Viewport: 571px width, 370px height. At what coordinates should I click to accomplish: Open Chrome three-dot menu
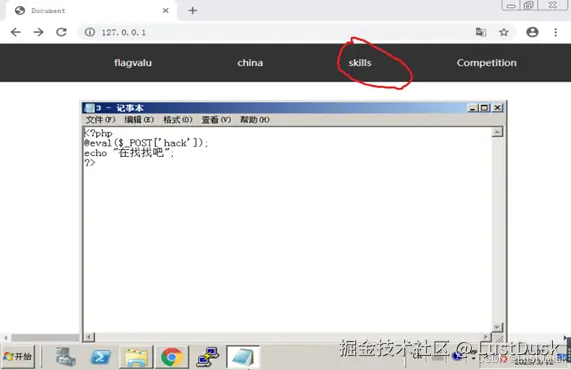point(555,32)
